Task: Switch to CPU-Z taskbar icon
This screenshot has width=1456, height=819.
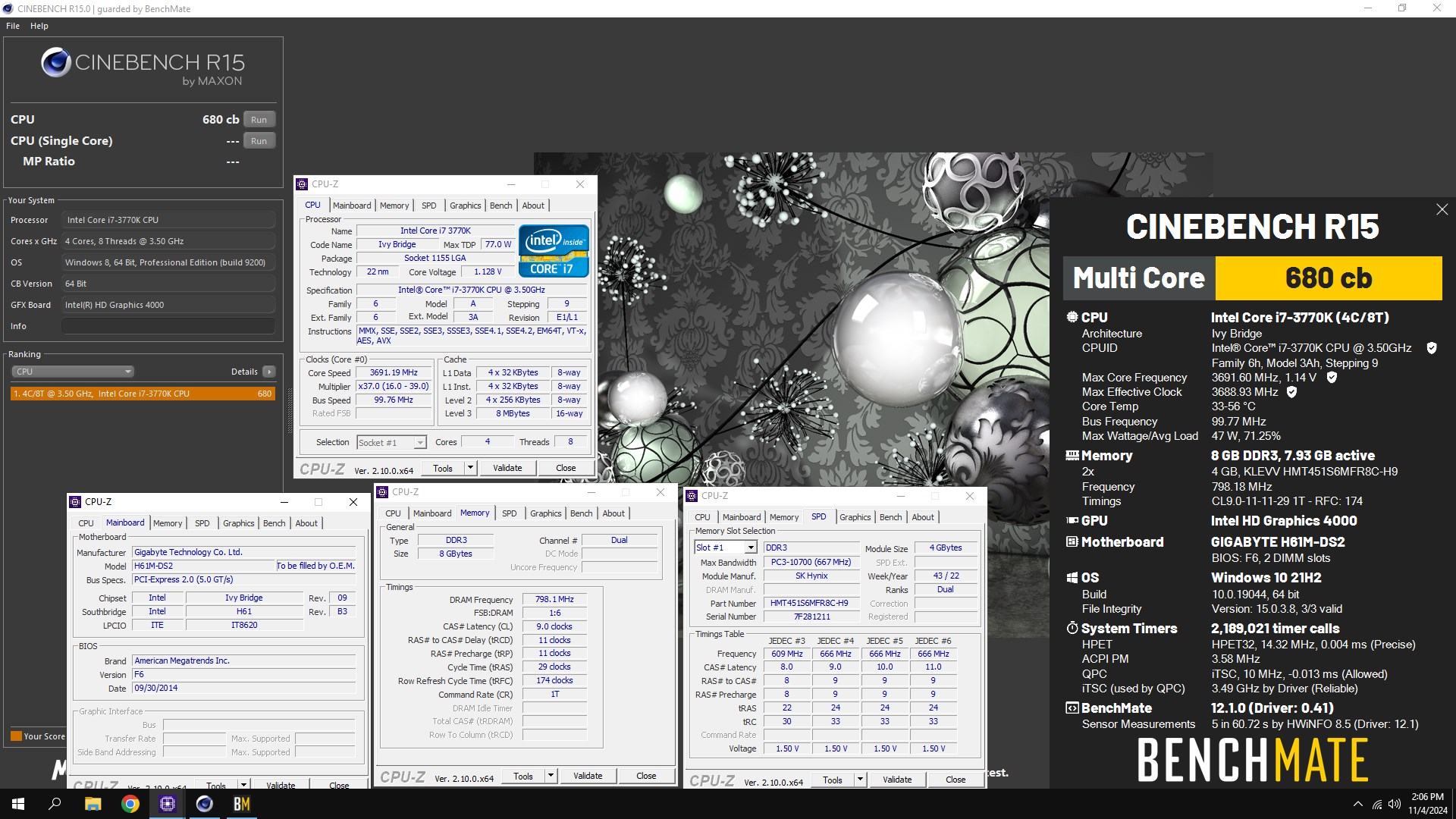Action: [168, 804]
